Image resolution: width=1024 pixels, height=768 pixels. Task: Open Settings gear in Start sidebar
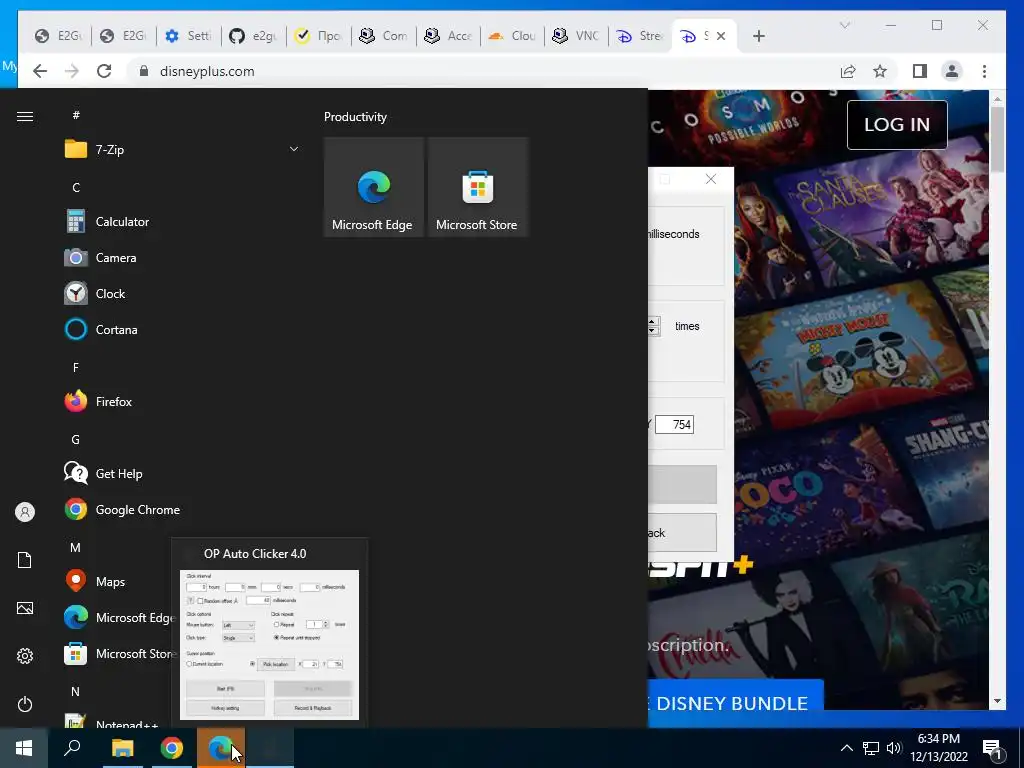click(x=25, y=656)
